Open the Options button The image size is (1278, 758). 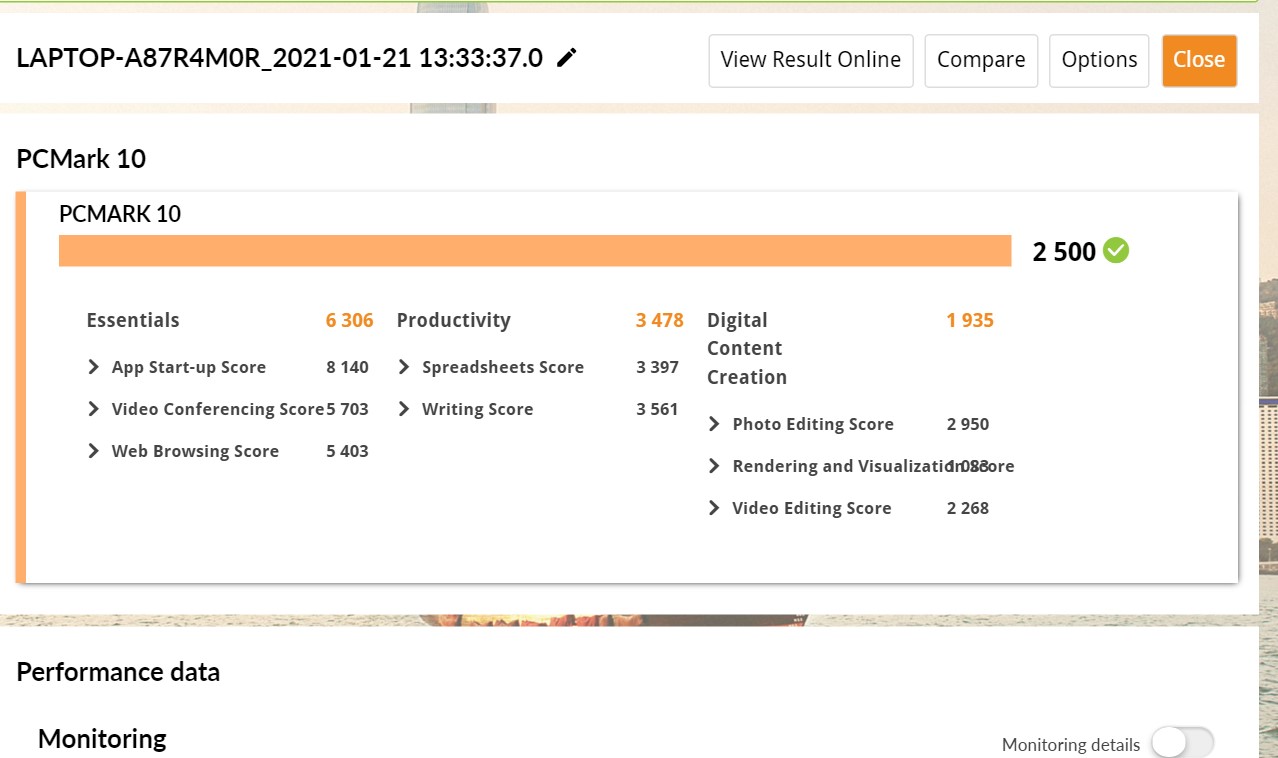pos(1099,60)
